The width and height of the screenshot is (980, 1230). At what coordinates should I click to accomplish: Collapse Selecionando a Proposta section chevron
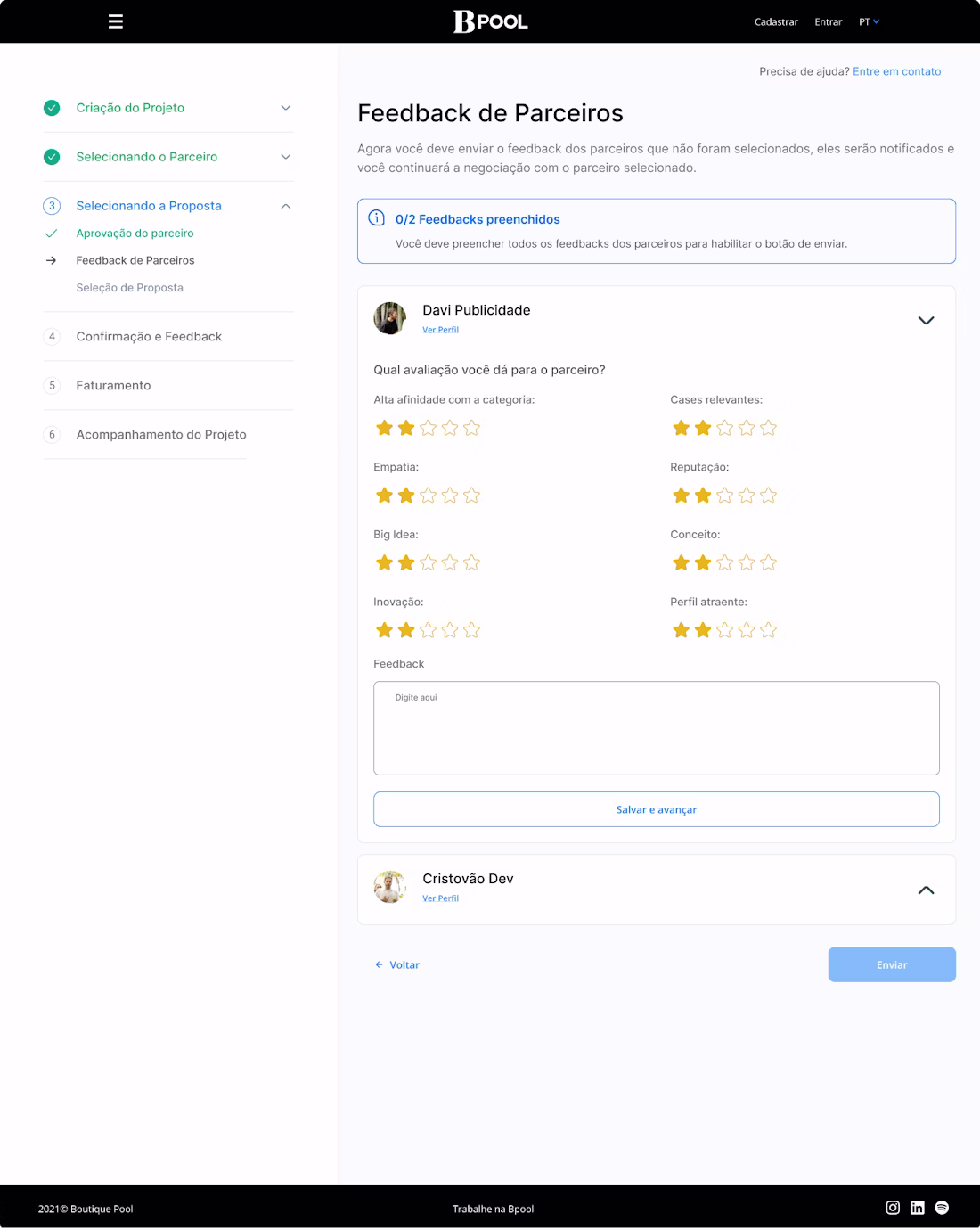click(x=286, y=206)
